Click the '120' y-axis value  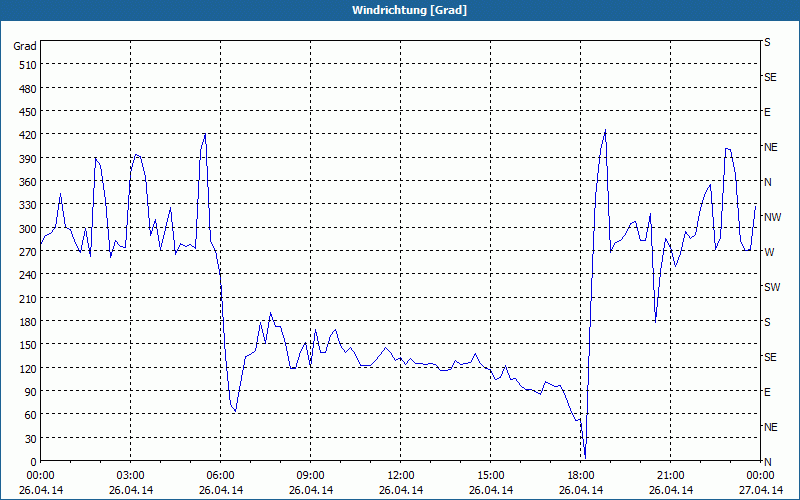[28, 368]
